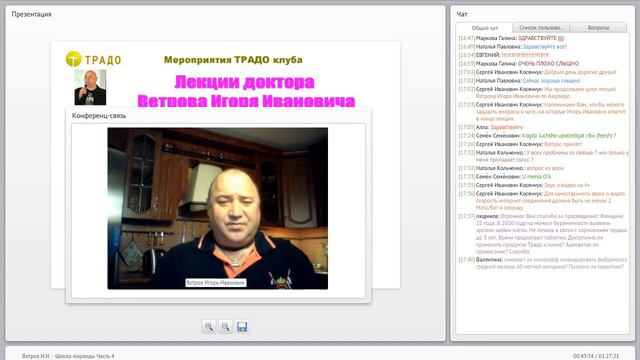Switch to the Вопросы tab

(x=598, y=27)
